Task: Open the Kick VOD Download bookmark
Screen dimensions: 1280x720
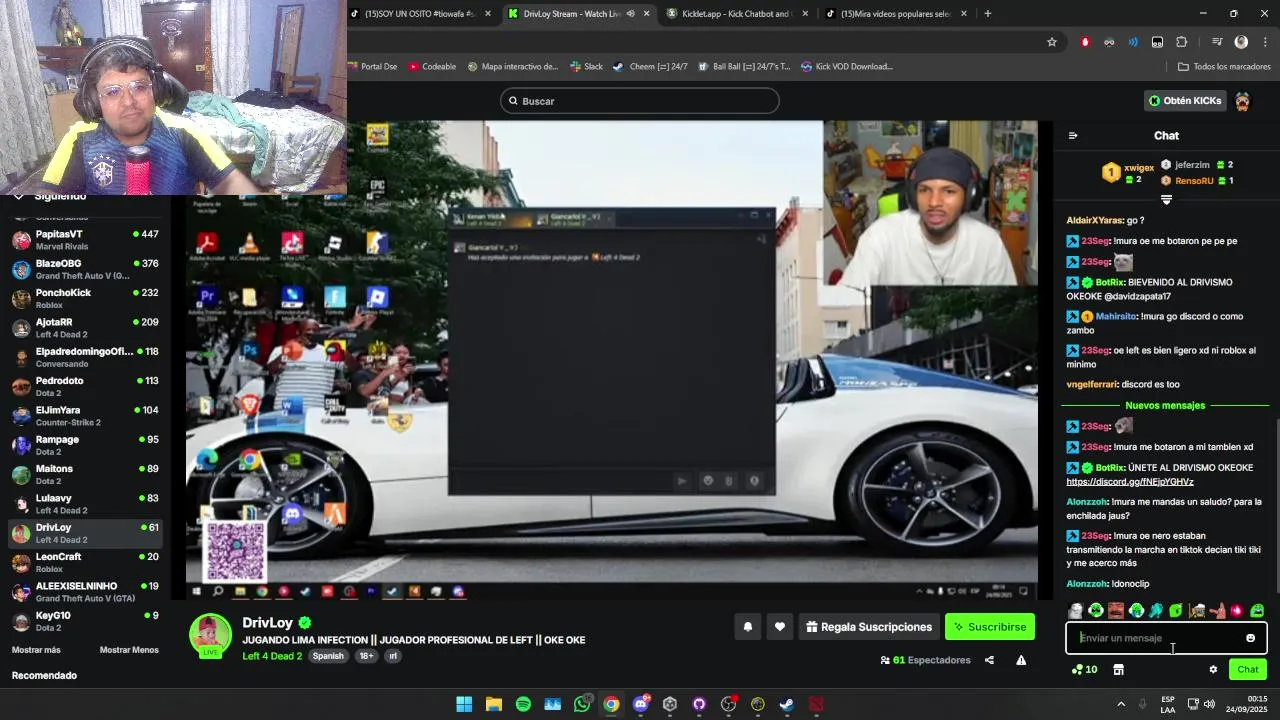Action: click(846, 67)
